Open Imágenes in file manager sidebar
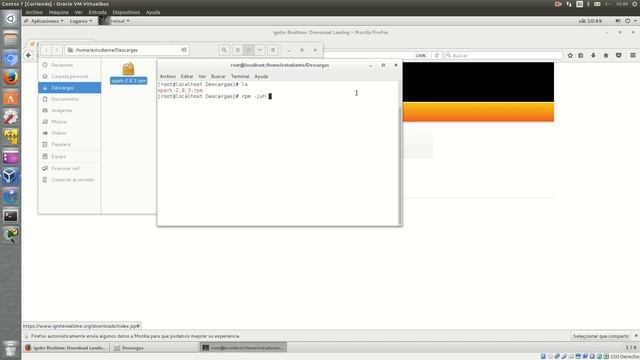The image size is (640, 360). click(70, 111)
